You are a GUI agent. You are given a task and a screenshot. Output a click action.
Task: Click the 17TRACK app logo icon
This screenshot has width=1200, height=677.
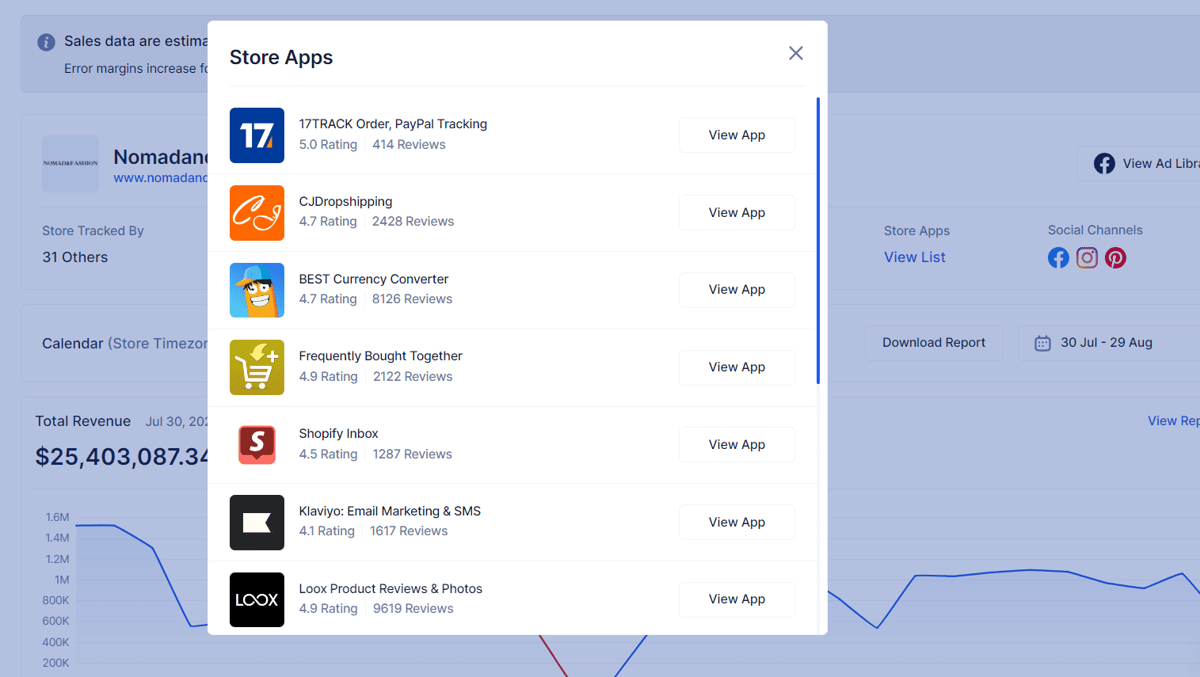[x=257, y=135]
